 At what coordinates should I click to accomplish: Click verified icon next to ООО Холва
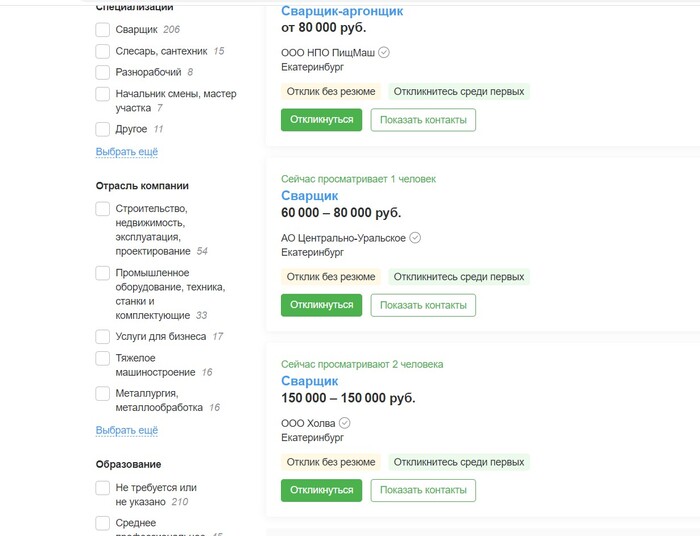click(345, 423)
